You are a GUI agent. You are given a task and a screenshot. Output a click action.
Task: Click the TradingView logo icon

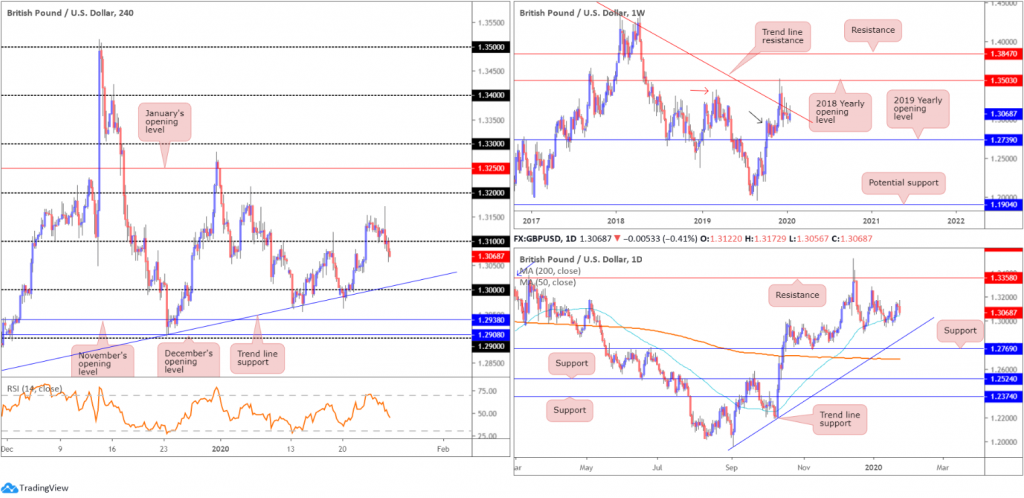[x=9, y=488]
